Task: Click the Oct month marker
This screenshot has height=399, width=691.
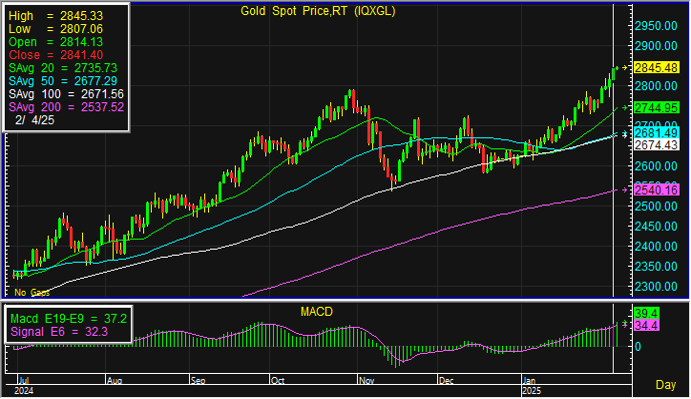Action: coord(278,380)
